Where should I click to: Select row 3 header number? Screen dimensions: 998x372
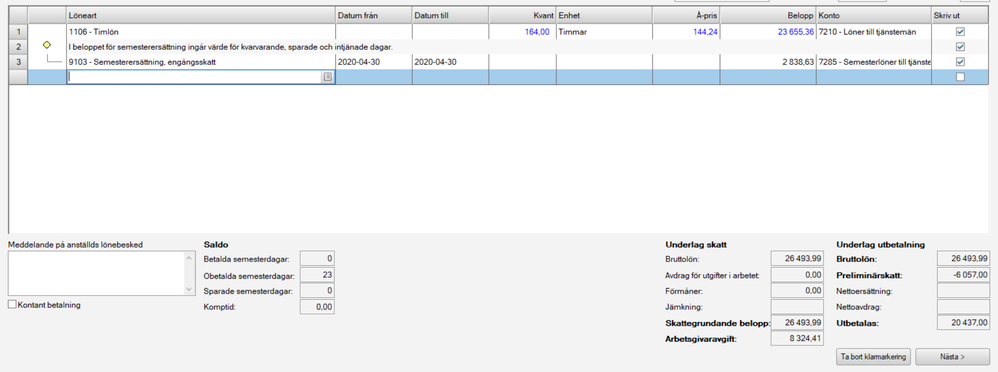point(18,62)
